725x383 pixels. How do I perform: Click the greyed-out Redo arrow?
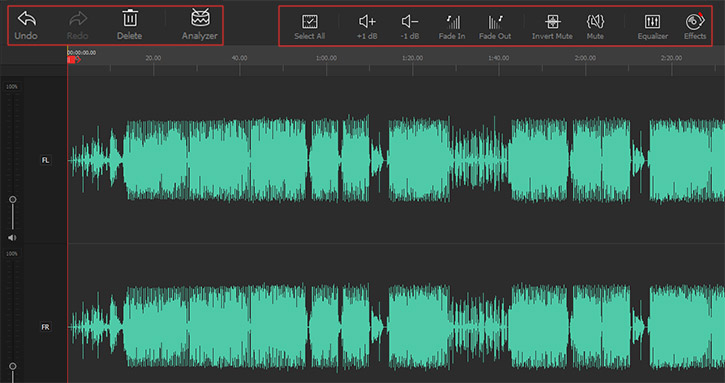pos(77,26)
